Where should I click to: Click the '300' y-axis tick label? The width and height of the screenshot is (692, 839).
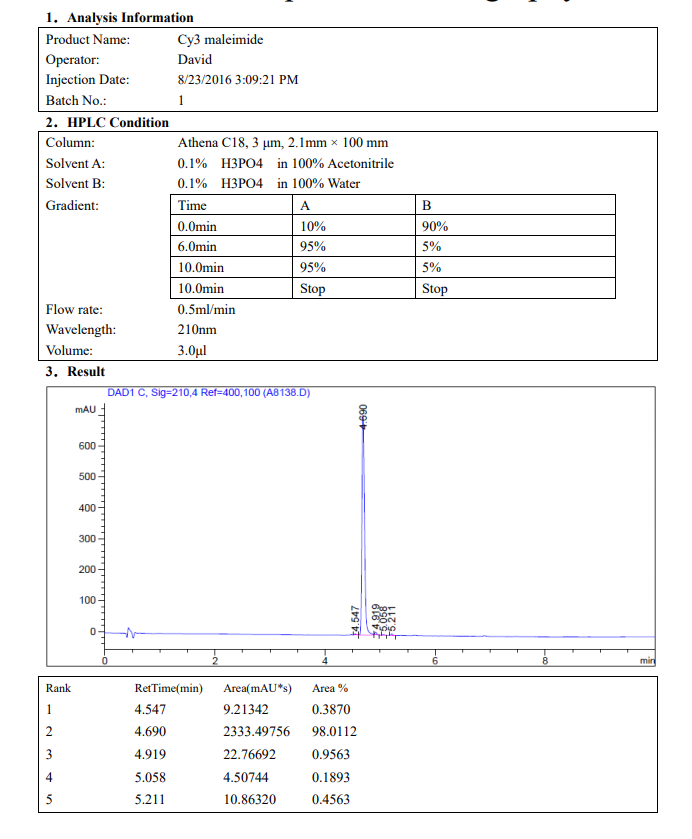coord(87,539)
